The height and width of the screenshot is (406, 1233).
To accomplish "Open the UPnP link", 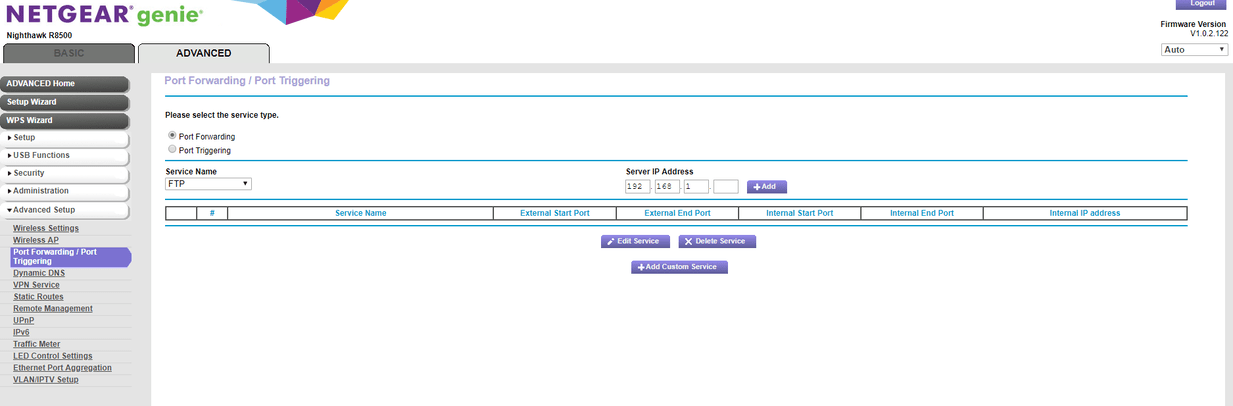I will 23,321.
